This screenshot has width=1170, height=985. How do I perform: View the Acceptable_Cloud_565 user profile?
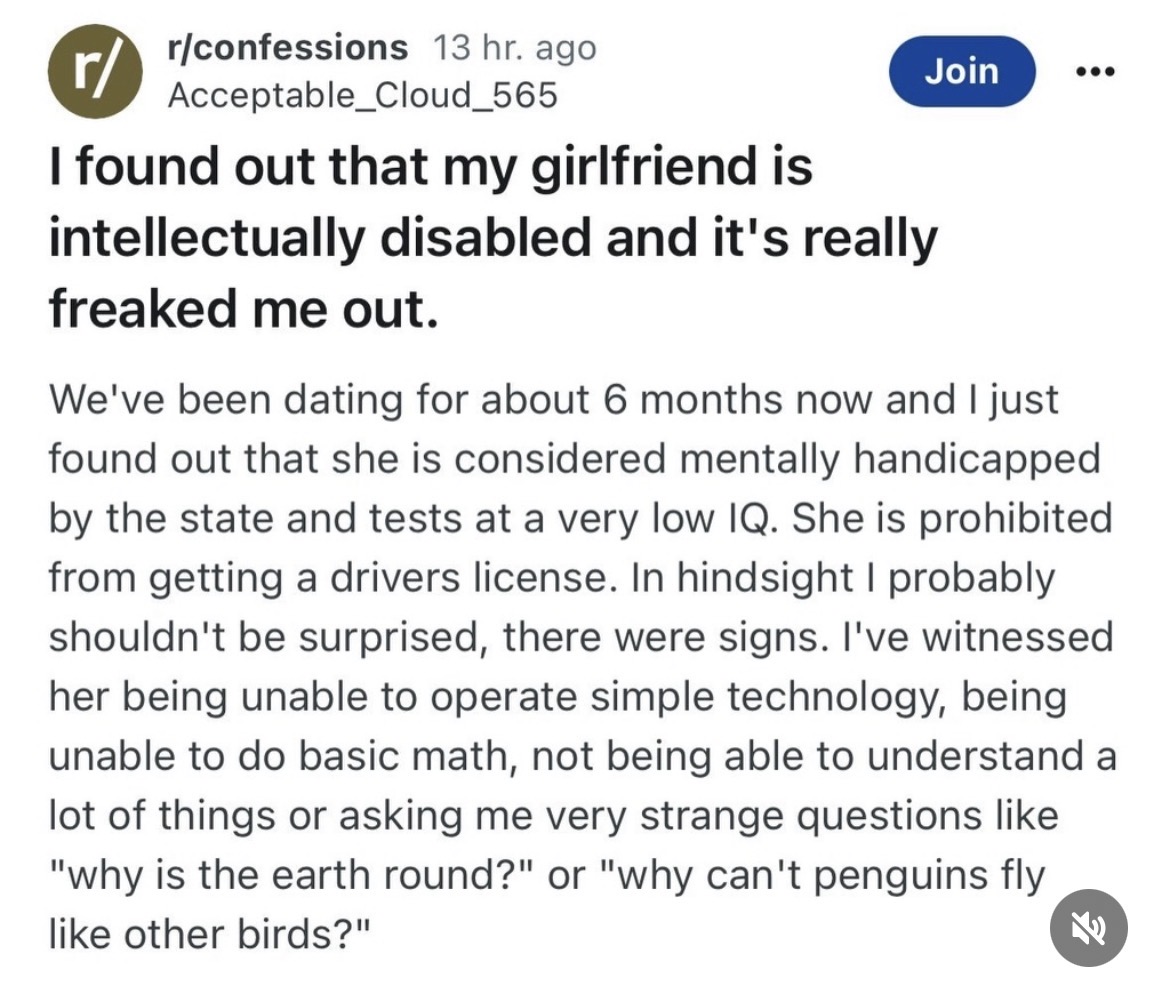pos(362,95)
